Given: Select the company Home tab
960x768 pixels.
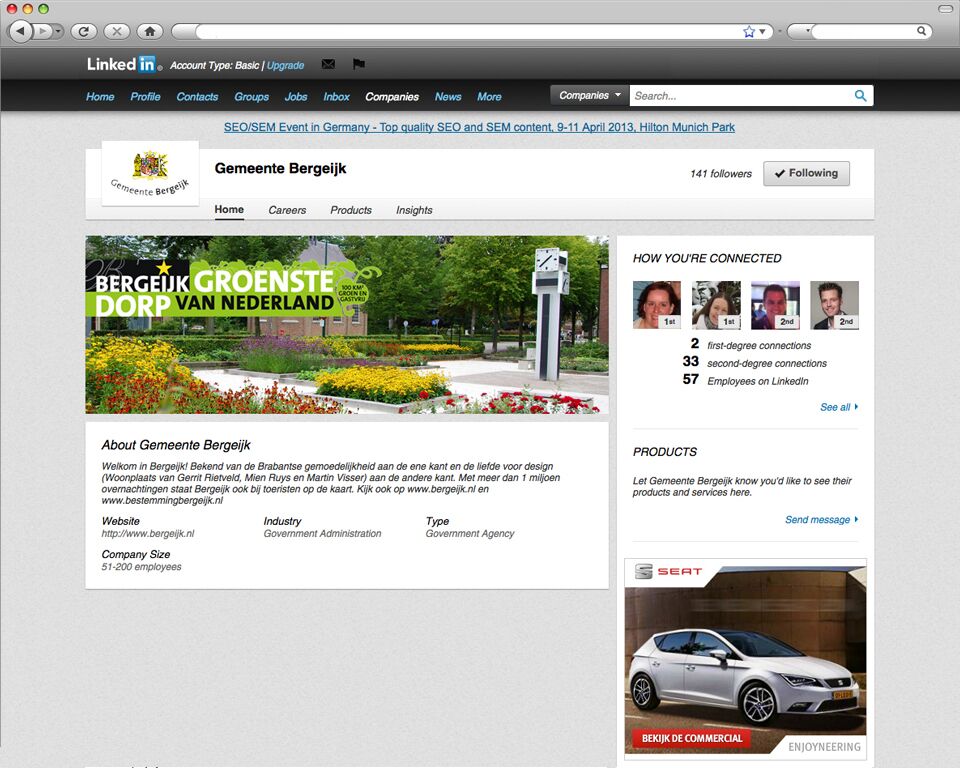Looking at the screenshot, I should (229, 209).
